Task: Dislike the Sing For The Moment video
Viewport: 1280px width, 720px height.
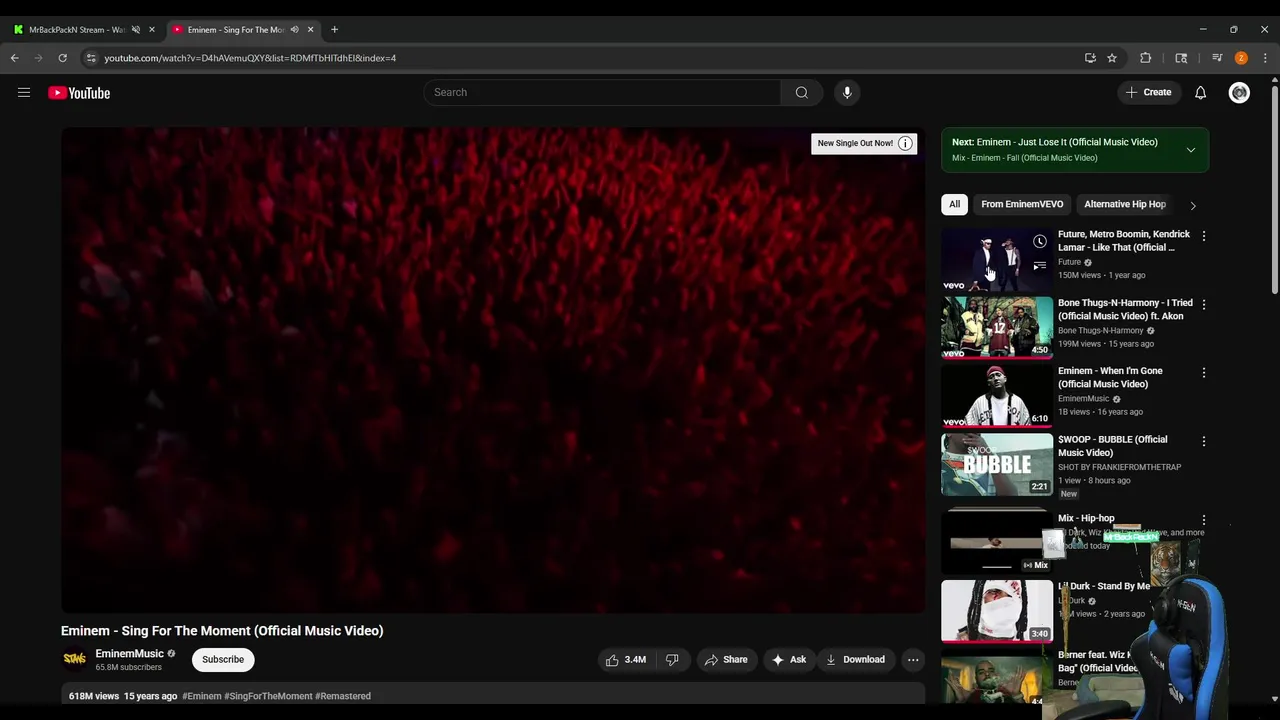Action: [672, 660]
